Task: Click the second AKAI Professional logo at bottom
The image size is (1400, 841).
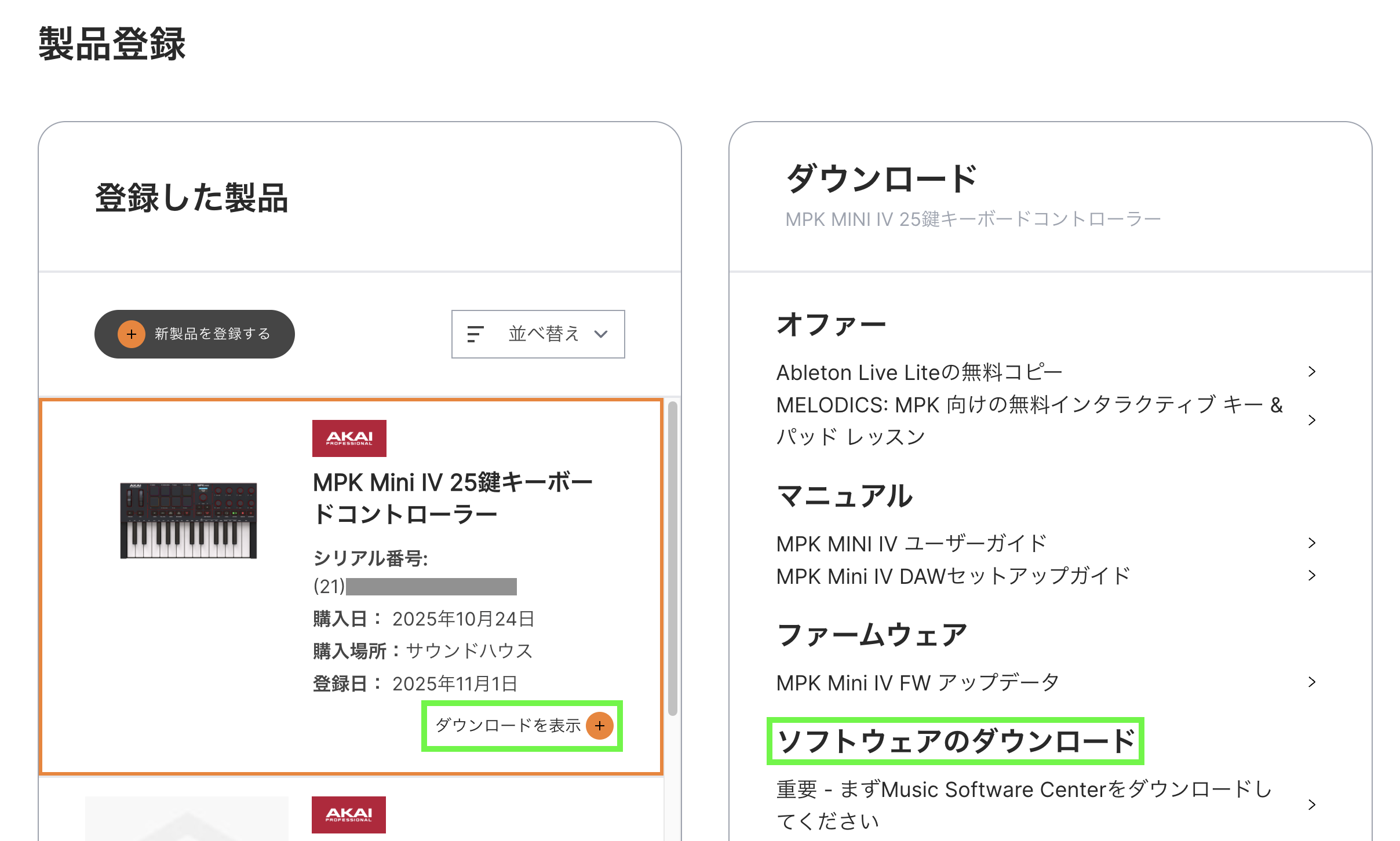Action: coord(349,814)
